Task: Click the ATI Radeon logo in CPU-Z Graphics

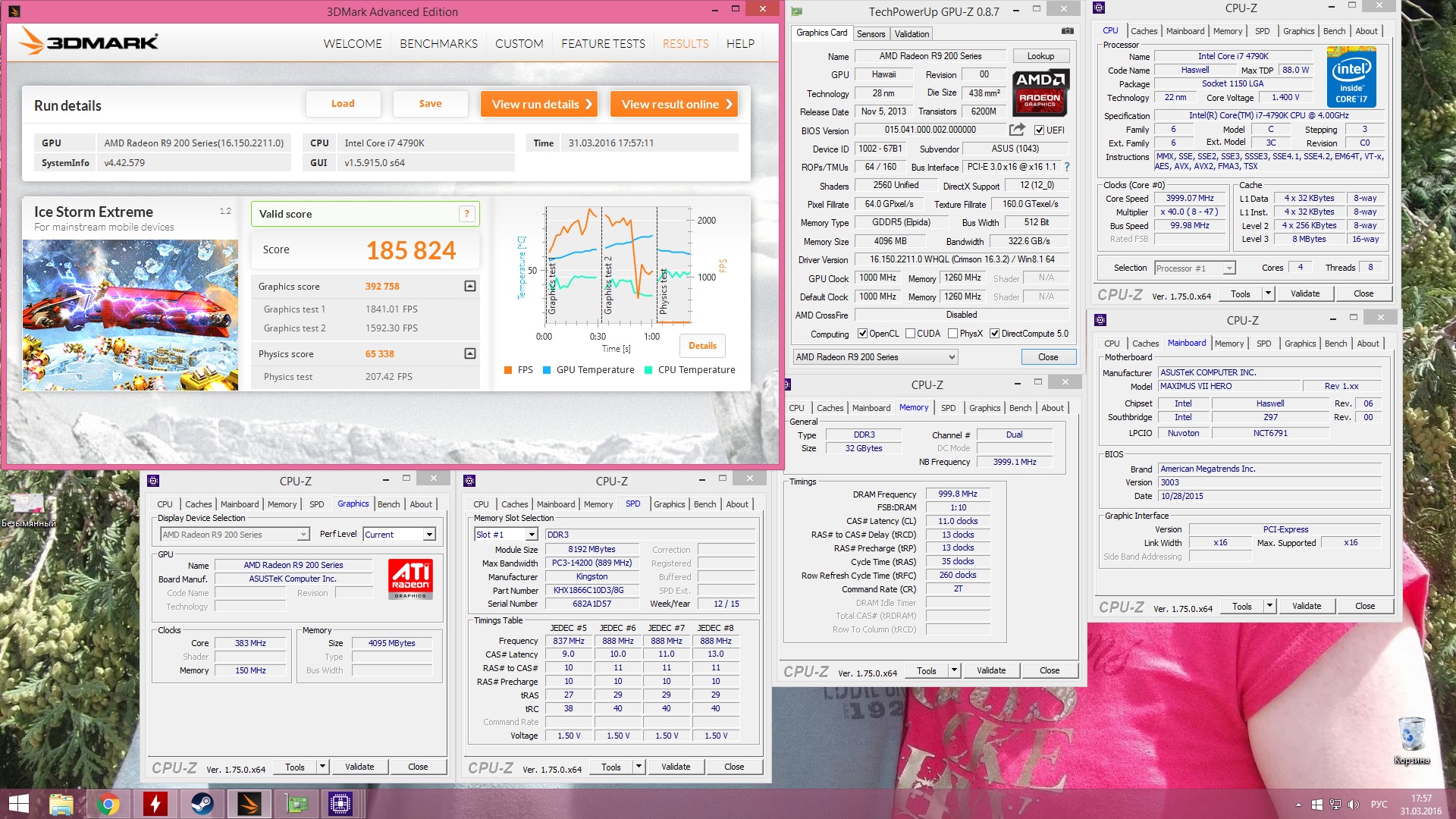Action: 410,579
